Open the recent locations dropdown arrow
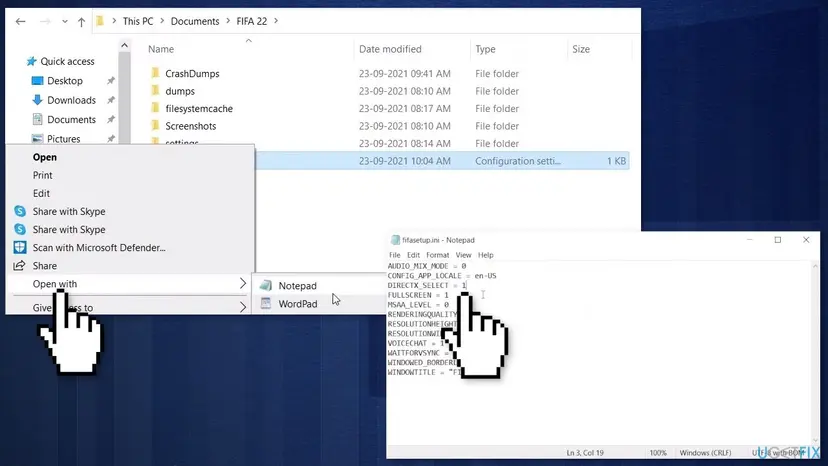The image size is (828, 466). (64, 22)
